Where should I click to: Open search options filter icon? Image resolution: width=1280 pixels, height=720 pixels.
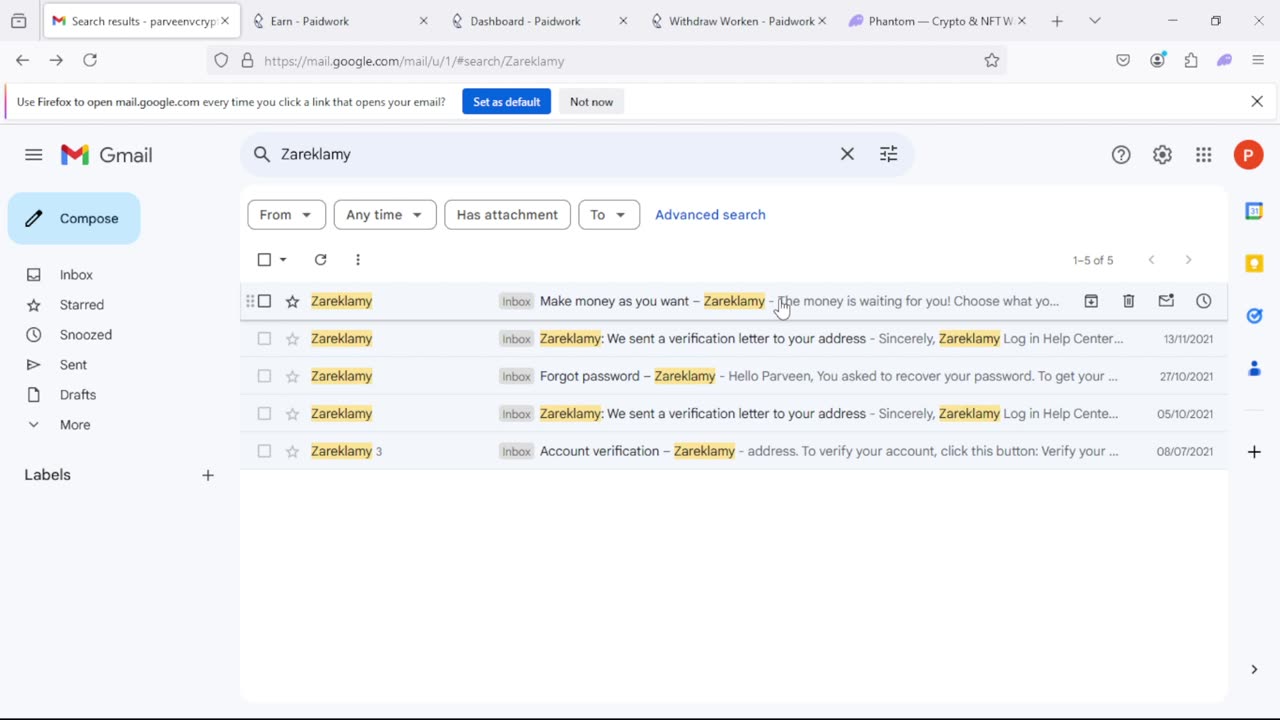click(888, 154)
